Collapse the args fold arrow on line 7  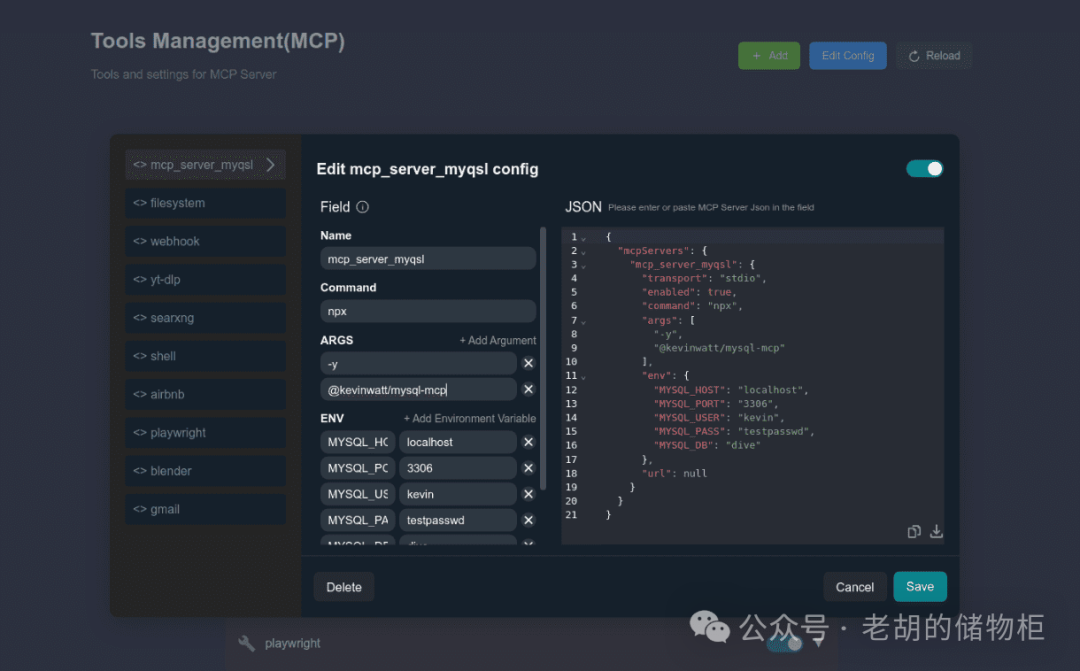click(583, 322)
